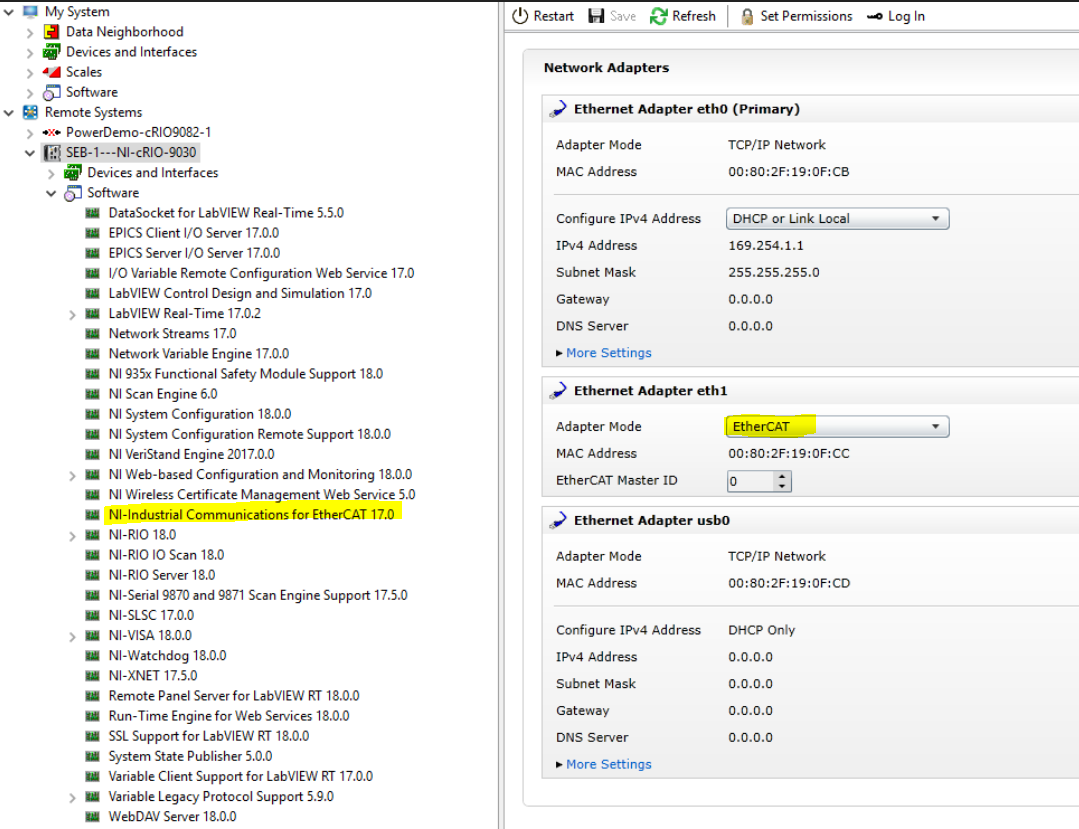
Task: Expand Variable Legacy Protocol Support 5.9.0
Action: [72, 797]
